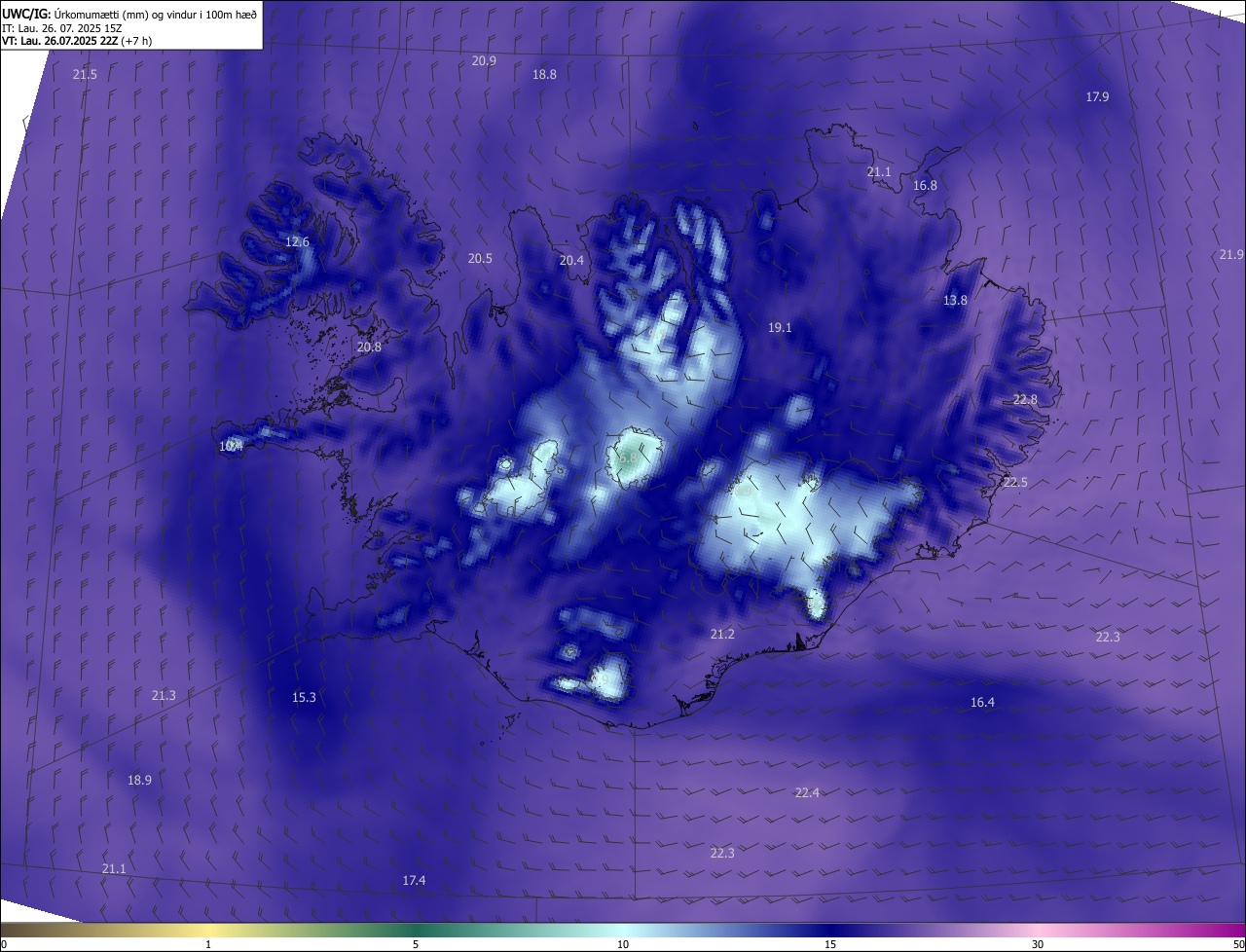Click the 20.8 value on the map

tap(369, 348)
